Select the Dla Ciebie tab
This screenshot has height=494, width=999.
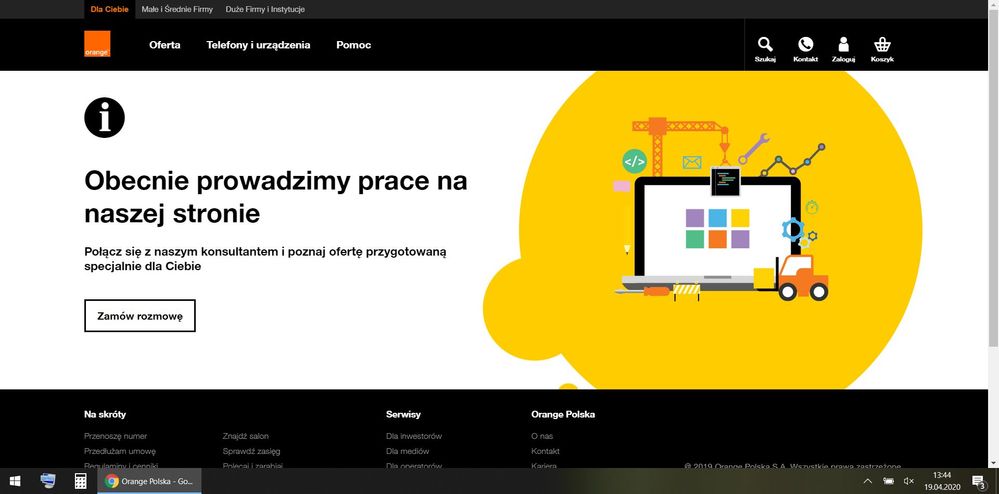(109, 10)
